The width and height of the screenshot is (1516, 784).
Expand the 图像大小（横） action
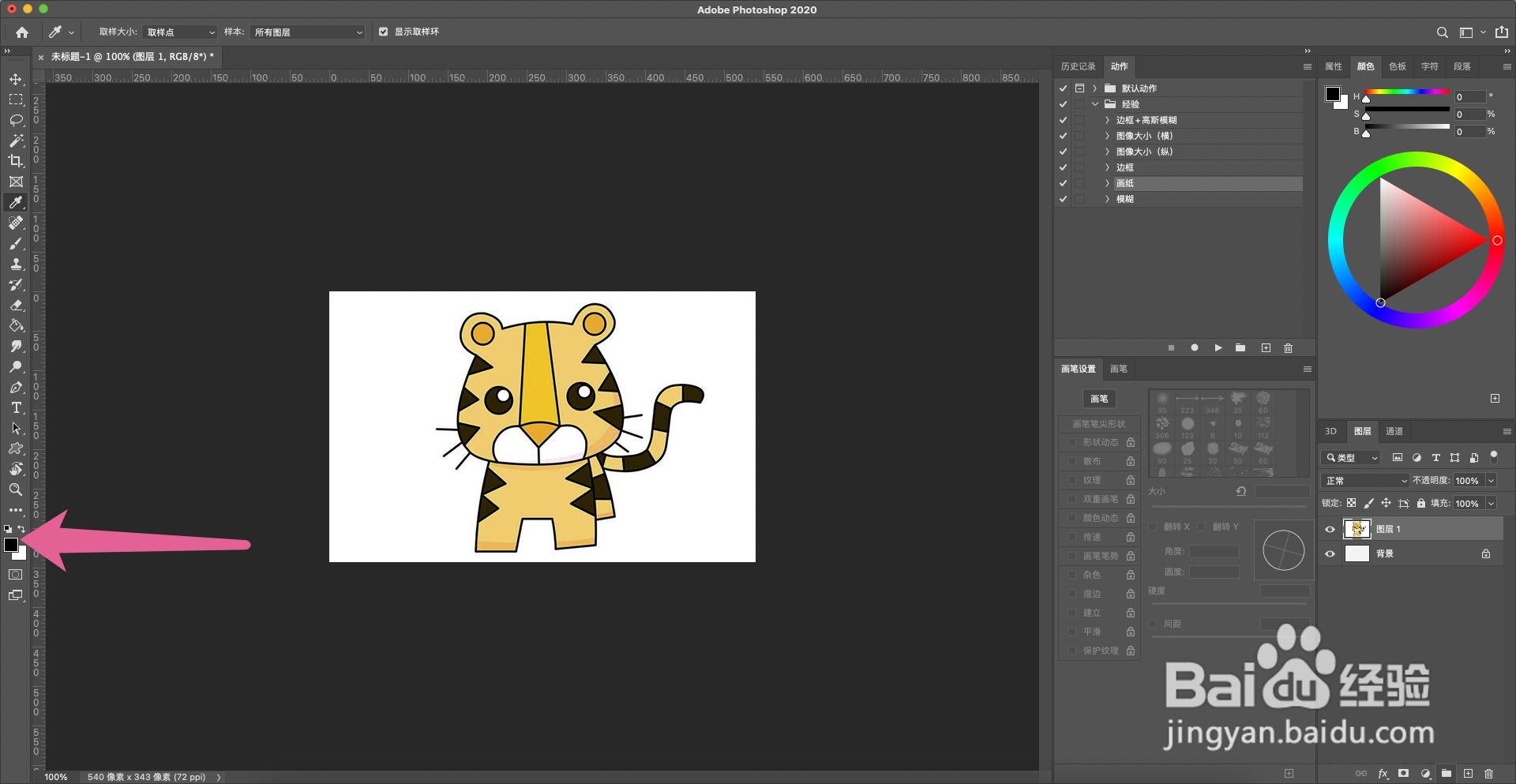coord(1107,136)
